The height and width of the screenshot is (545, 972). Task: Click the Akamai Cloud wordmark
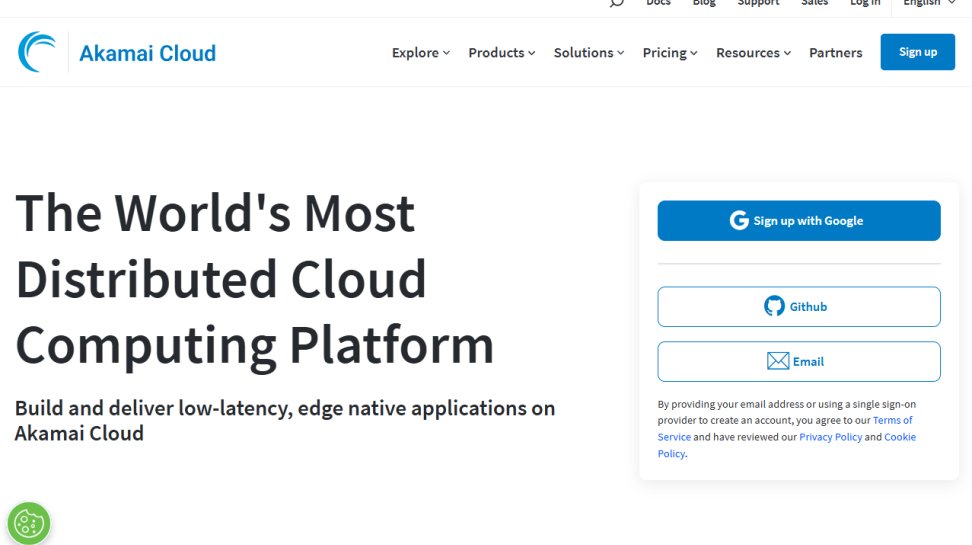148,53
